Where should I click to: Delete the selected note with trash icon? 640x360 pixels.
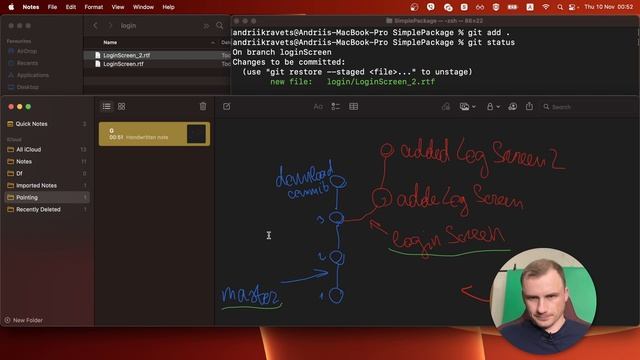(203, 107)
